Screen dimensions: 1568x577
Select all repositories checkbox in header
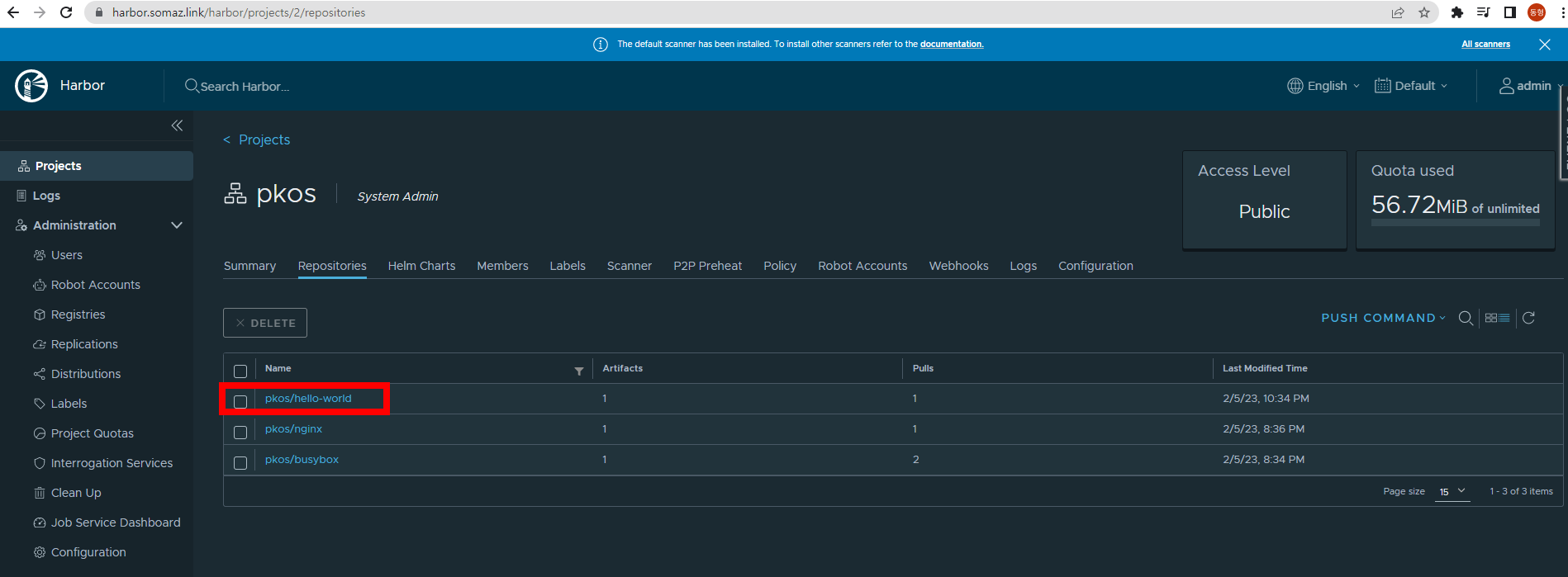point(240,371)
